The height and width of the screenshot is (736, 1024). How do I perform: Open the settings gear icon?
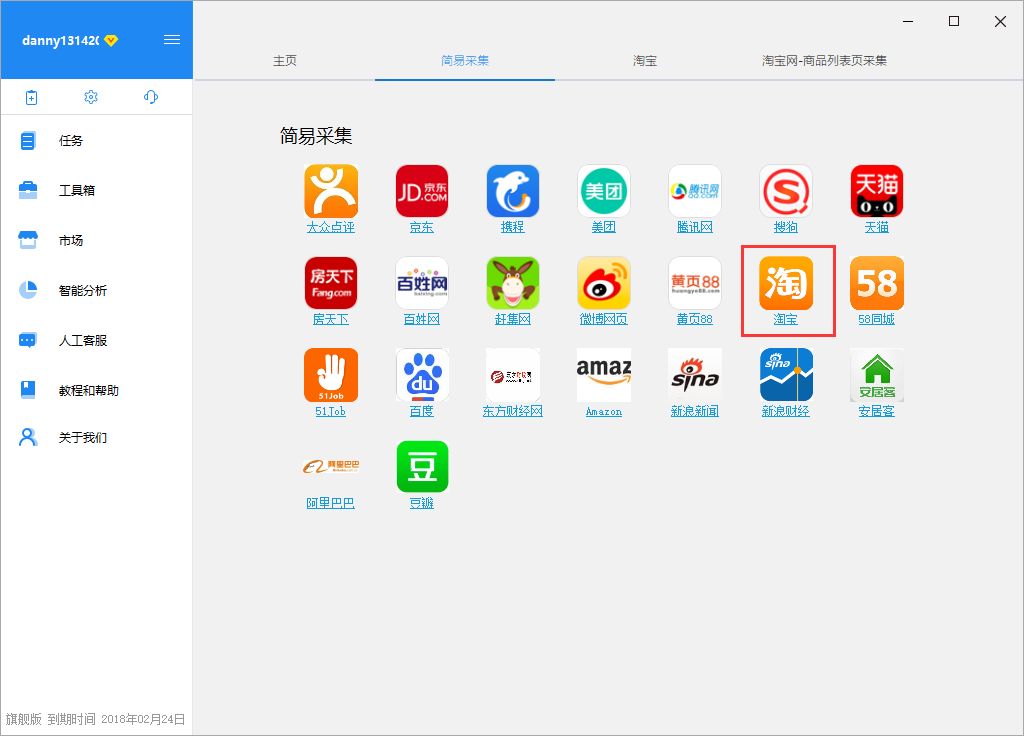[x=91, y=97]
